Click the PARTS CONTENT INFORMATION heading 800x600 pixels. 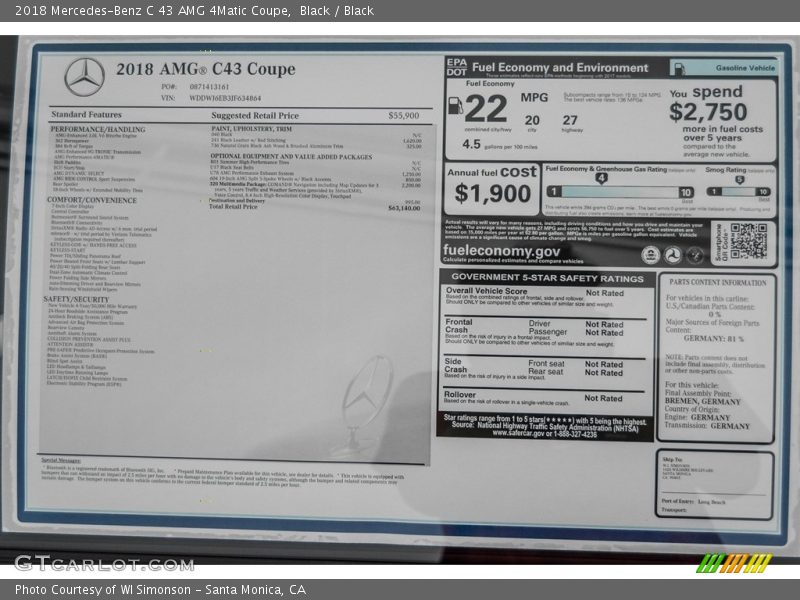718,283
